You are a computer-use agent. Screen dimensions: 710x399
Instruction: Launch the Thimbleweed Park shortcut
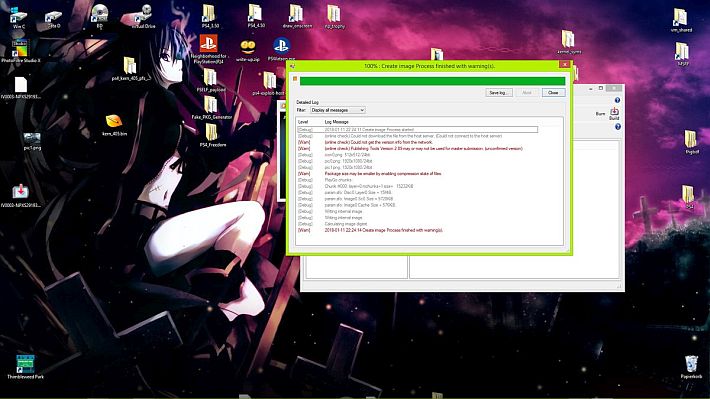tap(25, 367)
